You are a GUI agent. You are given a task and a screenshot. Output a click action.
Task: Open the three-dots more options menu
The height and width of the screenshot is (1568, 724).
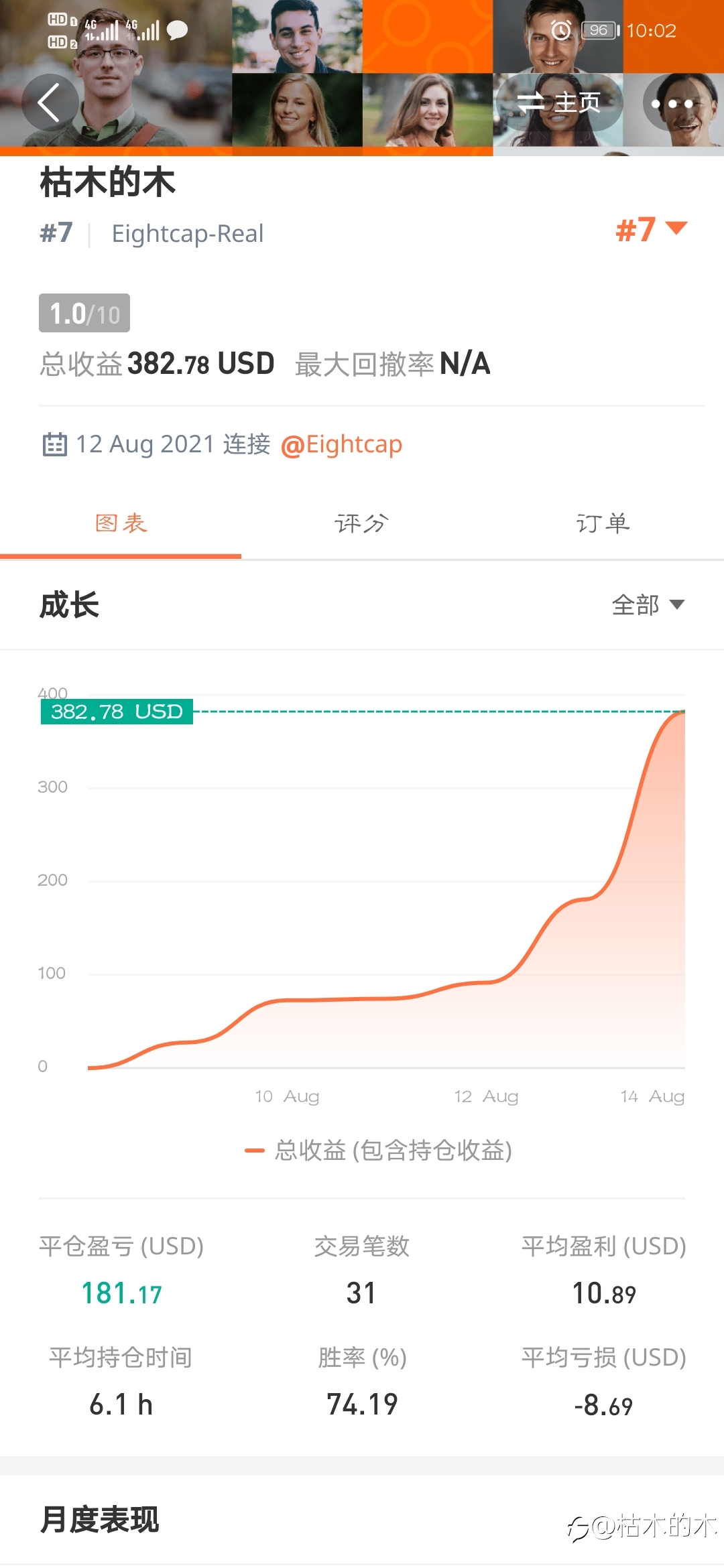672,103
